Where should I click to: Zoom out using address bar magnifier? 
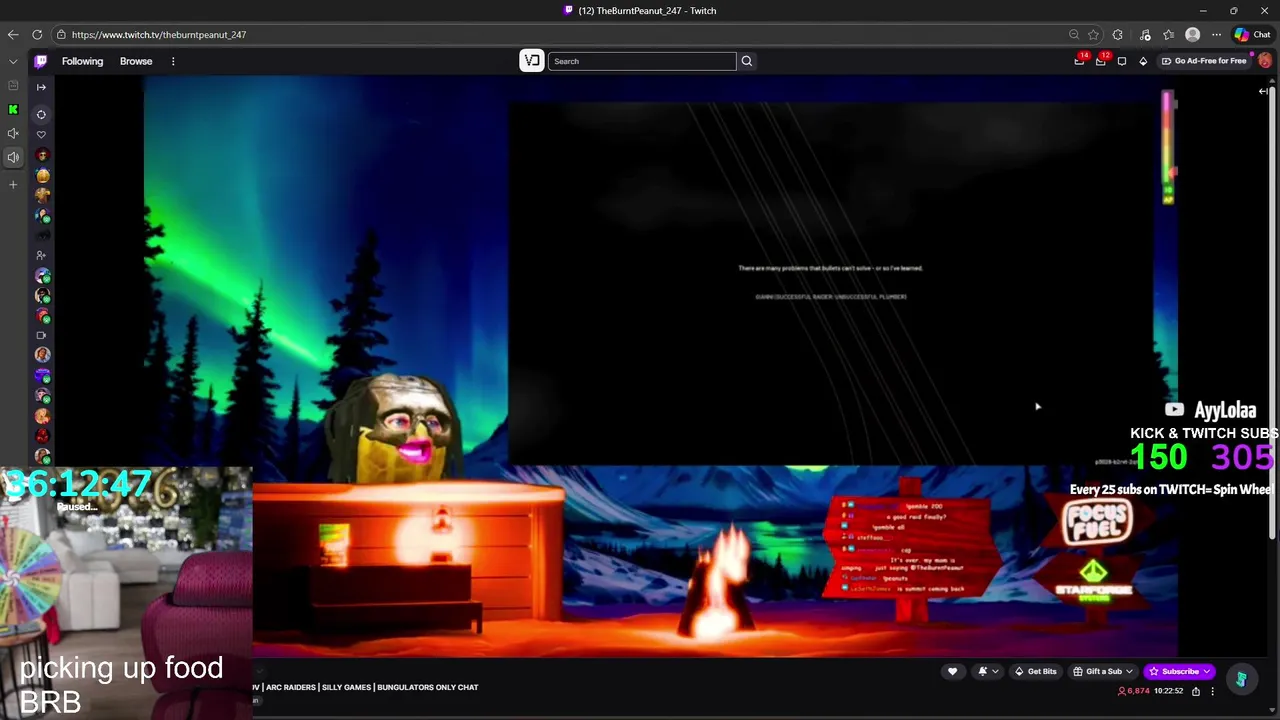pos(1074,34)
